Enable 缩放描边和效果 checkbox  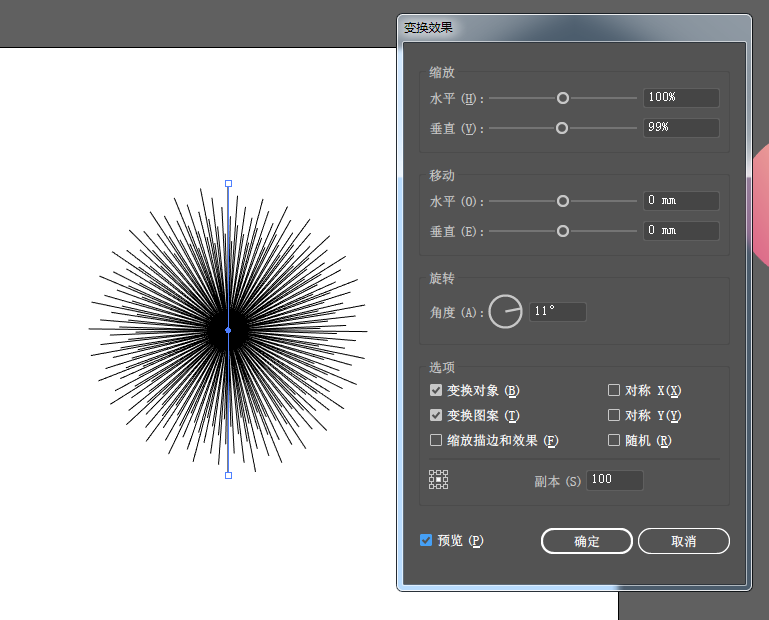436,440
